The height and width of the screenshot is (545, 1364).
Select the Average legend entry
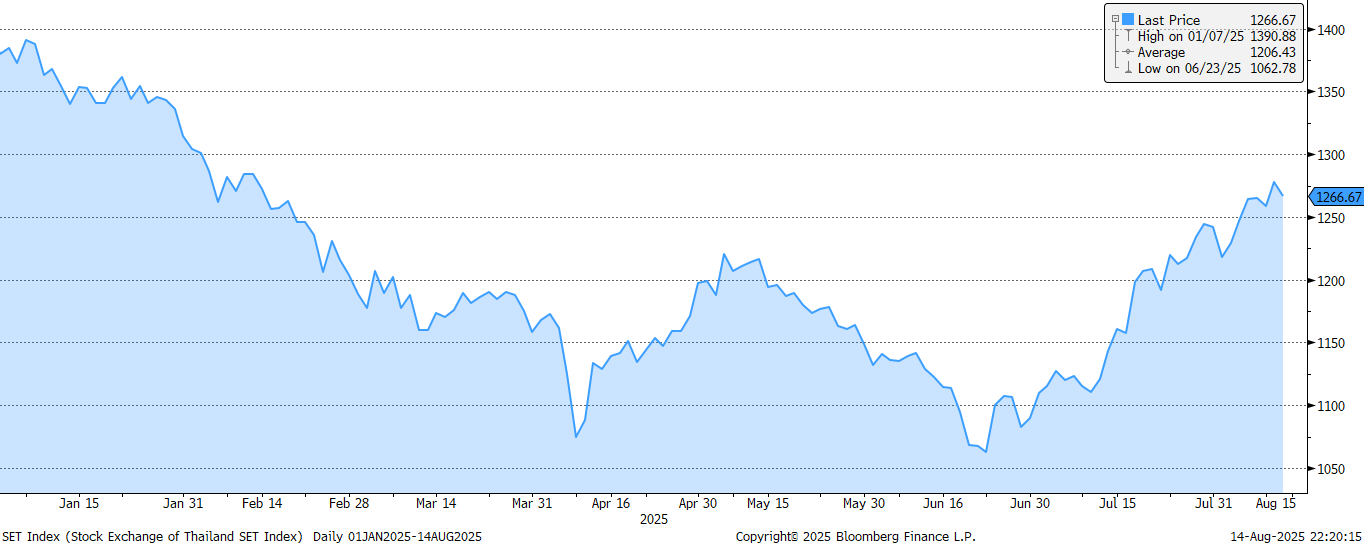click(x=1161, y=52)
